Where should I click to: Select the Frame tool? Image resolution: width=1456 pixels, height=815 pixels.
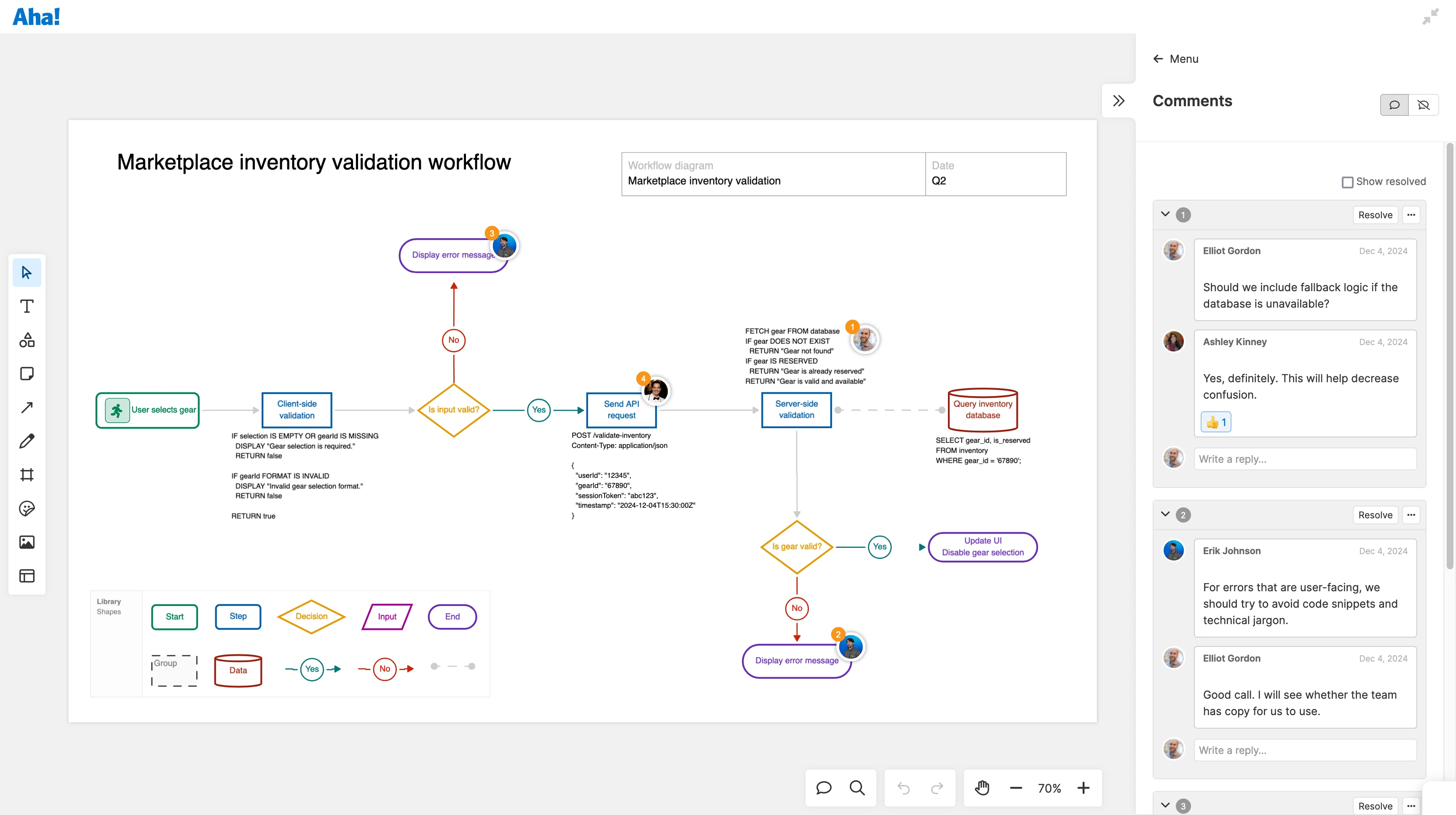coord(27,475)
